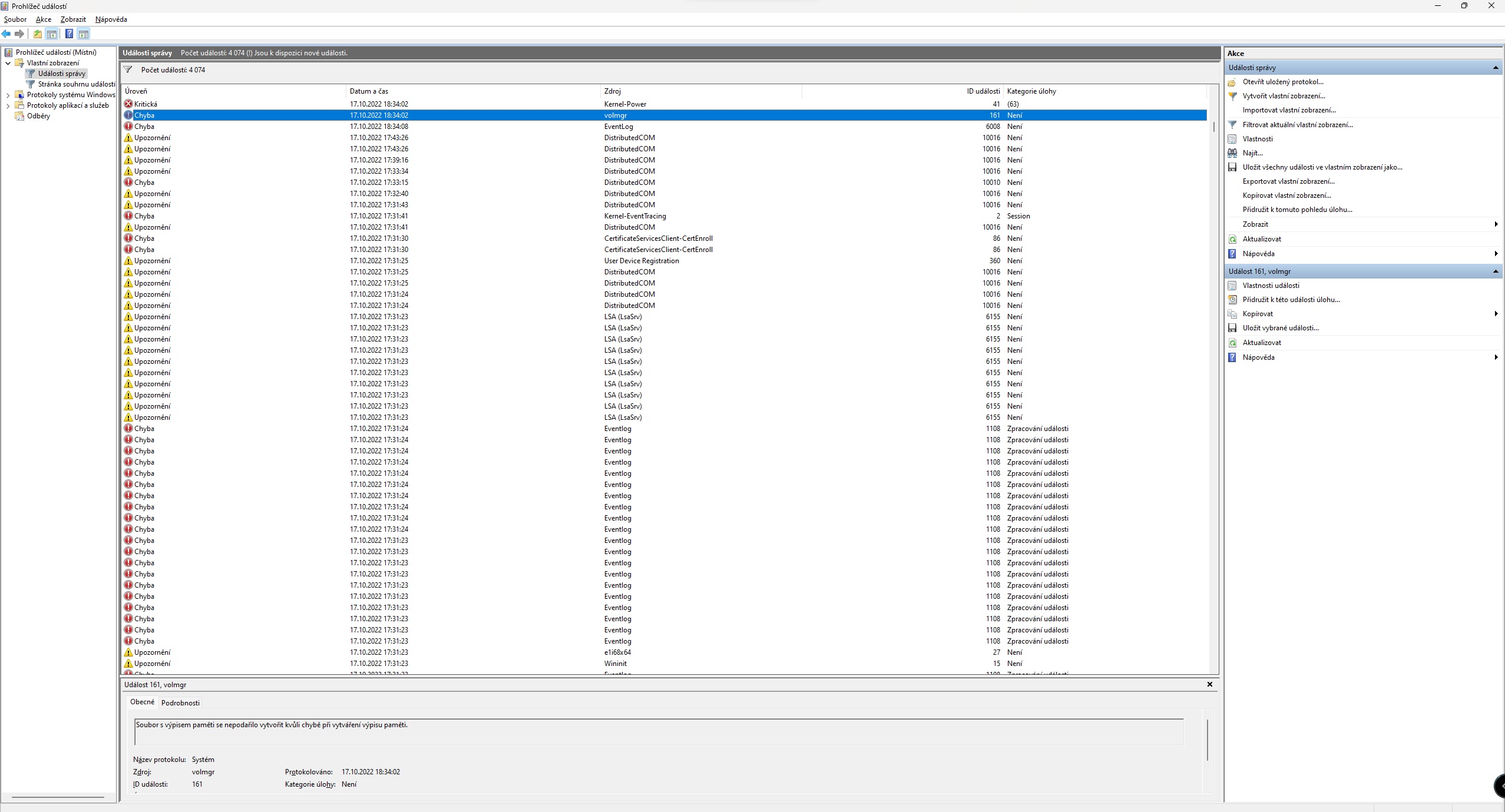This screenshot has height=812, width=1505.
Task: Click the Up one level folder icon
Action: [x=38, y=34]
